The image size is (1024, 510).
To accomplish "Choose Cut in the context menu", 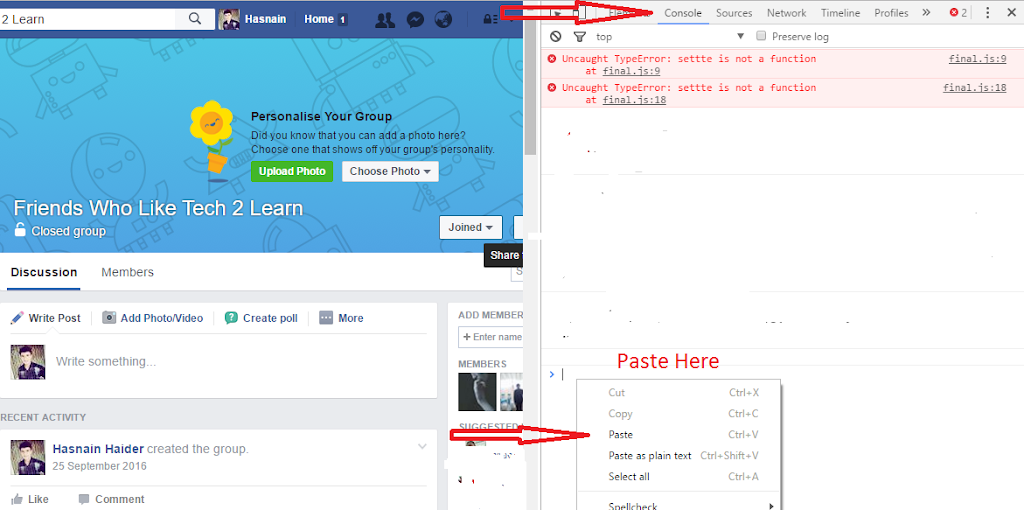I will (x=679, y=393).
